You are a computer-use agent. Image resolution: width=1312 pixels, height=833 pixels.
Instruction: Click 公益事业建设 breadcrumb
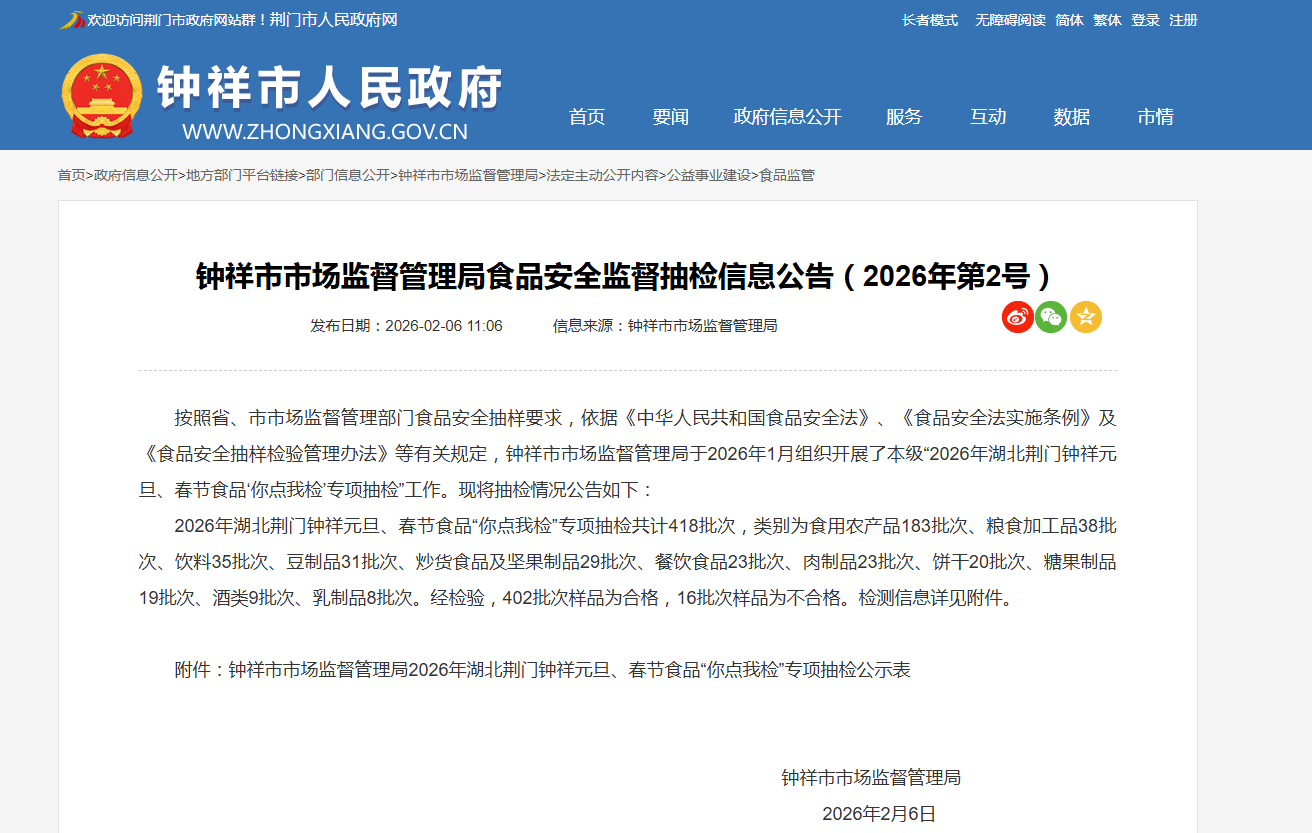pos(708,175)
